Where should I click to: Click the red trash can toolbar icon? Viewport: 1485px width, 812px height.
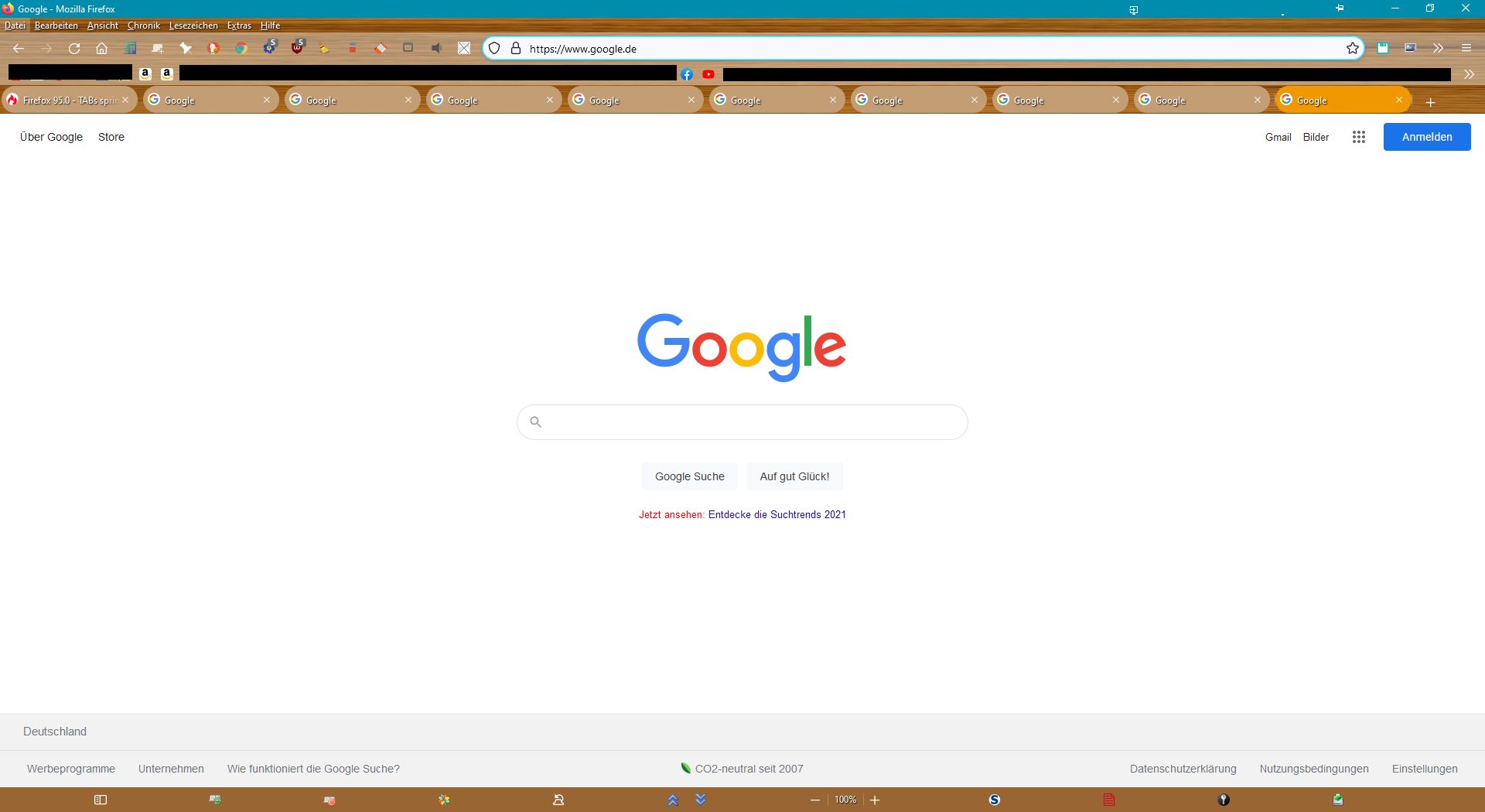coord(353,48)
